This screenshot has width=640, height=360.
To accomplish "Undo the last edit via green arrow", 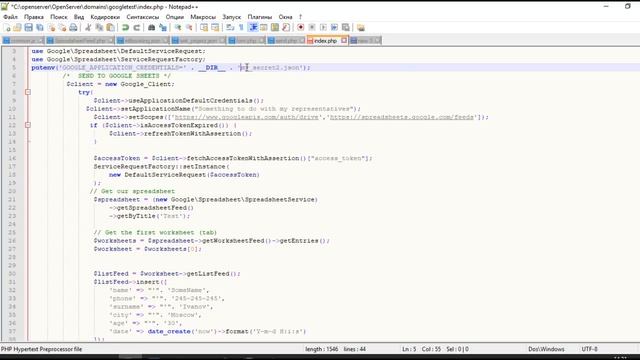I will [x=126, y=28].
